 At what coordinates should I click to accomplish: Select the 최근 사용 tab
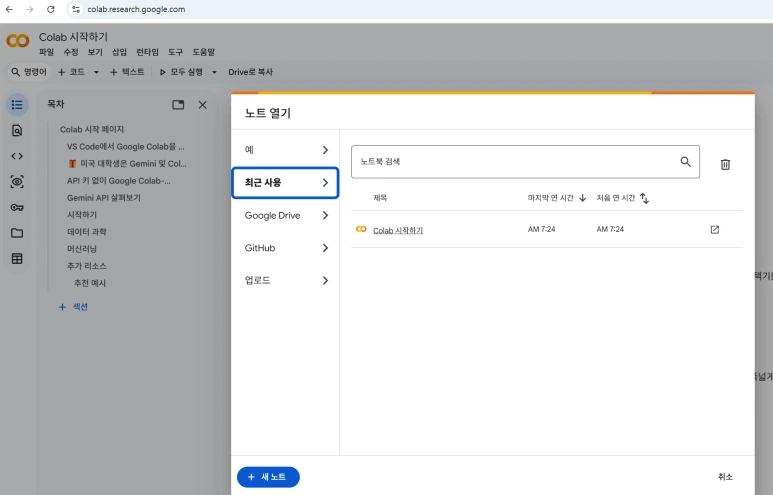point(285,183)
